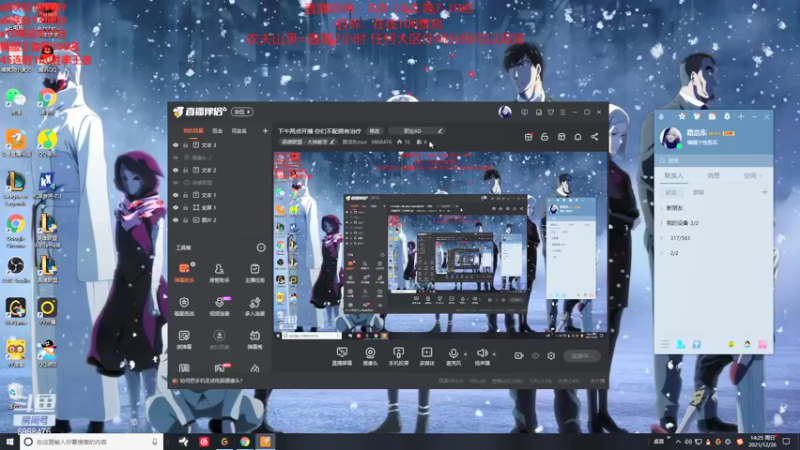The width and height of the screenshot is (800, 450).
Task: Open 空间 dropdown tab in QQ
Action: pyautogui.click(x=753, y=176)
